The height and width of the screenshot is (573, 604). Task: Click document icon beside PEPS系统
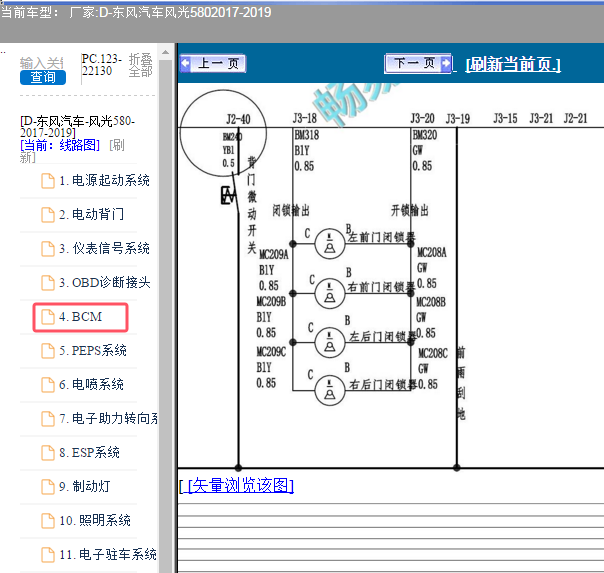coord(48,351)
